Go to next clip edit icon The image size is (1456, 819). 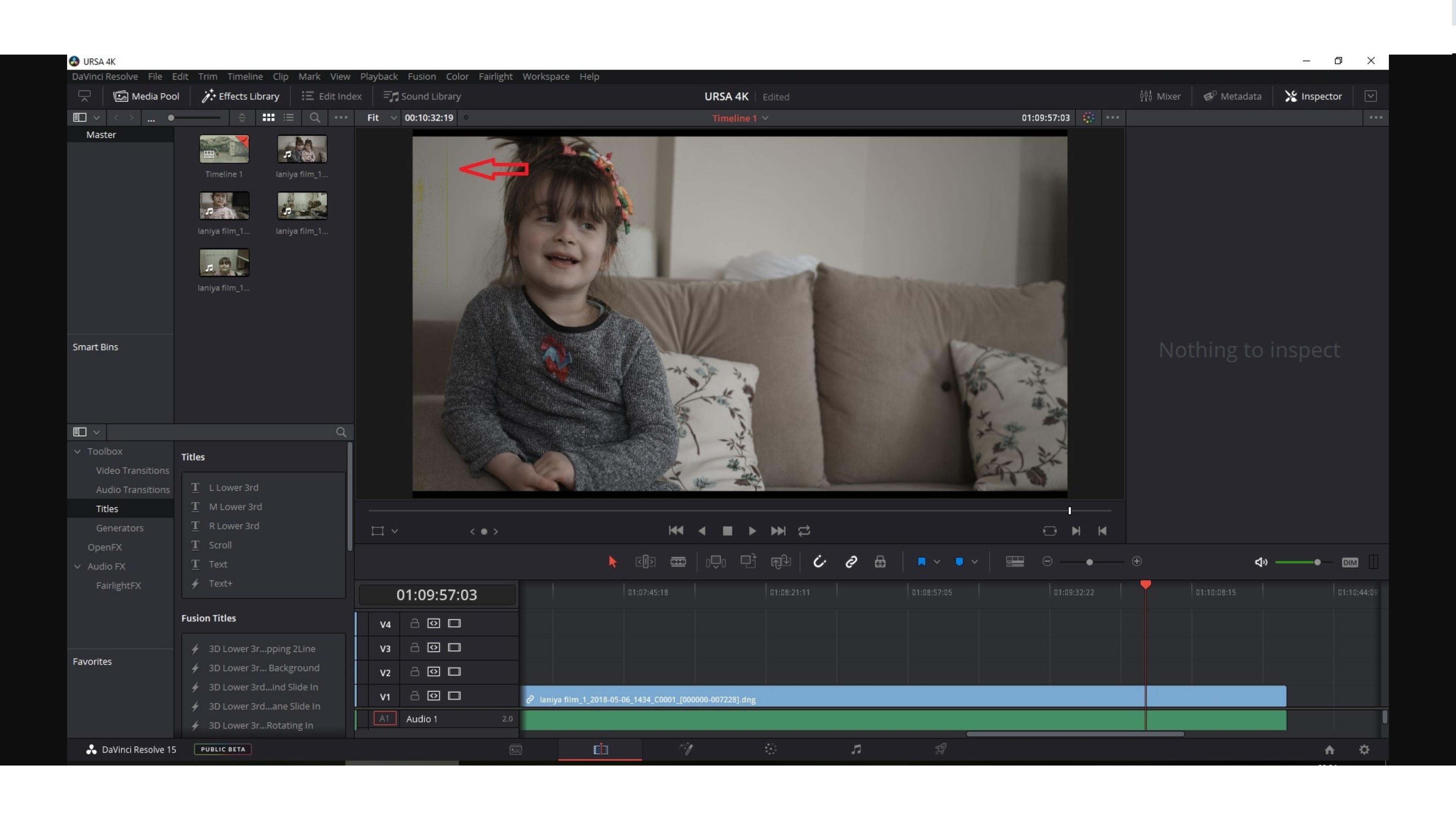coord(1076,531)
